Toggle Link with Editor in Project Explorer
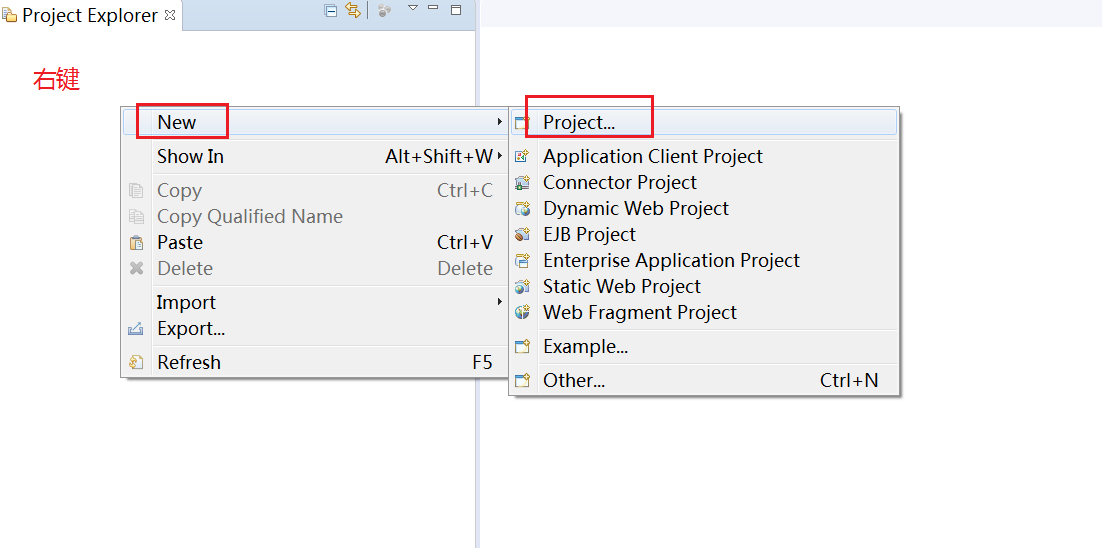This screenshot has height=548, width=1102. tap(352, 10)
